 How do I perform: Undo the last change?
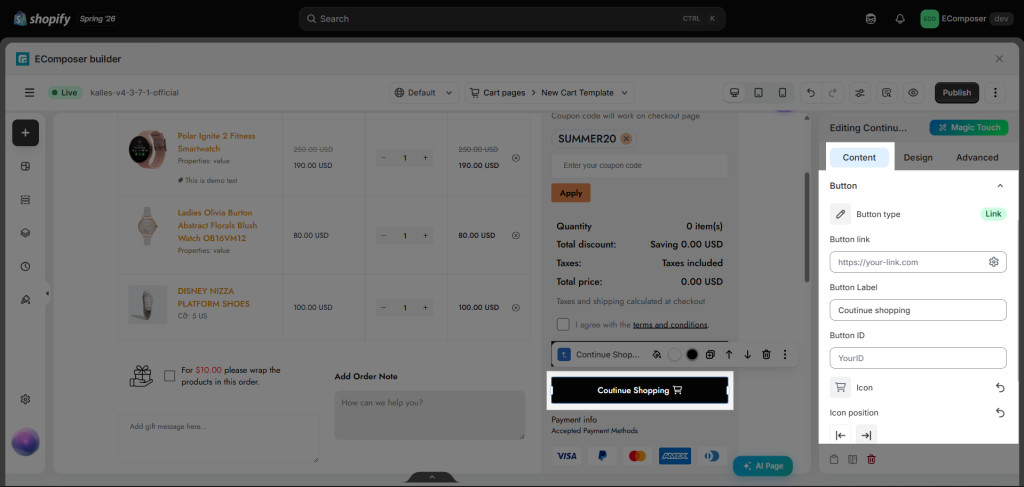(811, 93)
